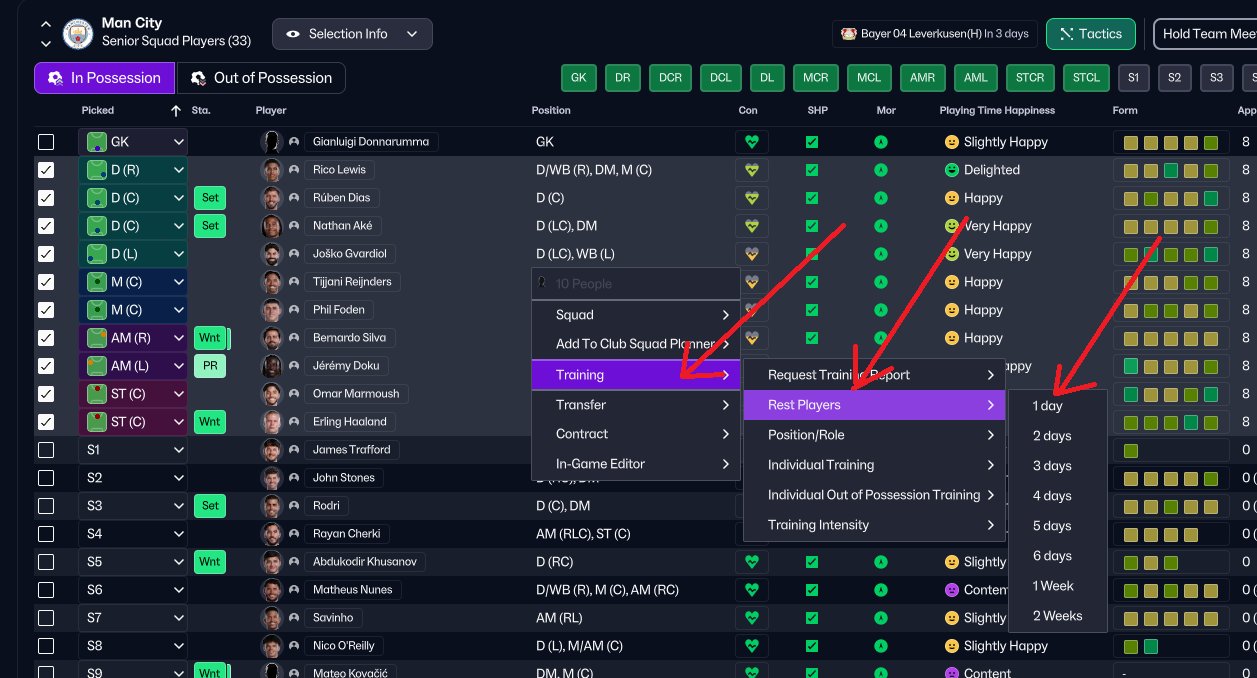
Task: Click Rico Lewis's morale icon
Action: pyautogui.click(x=881, y=170)
